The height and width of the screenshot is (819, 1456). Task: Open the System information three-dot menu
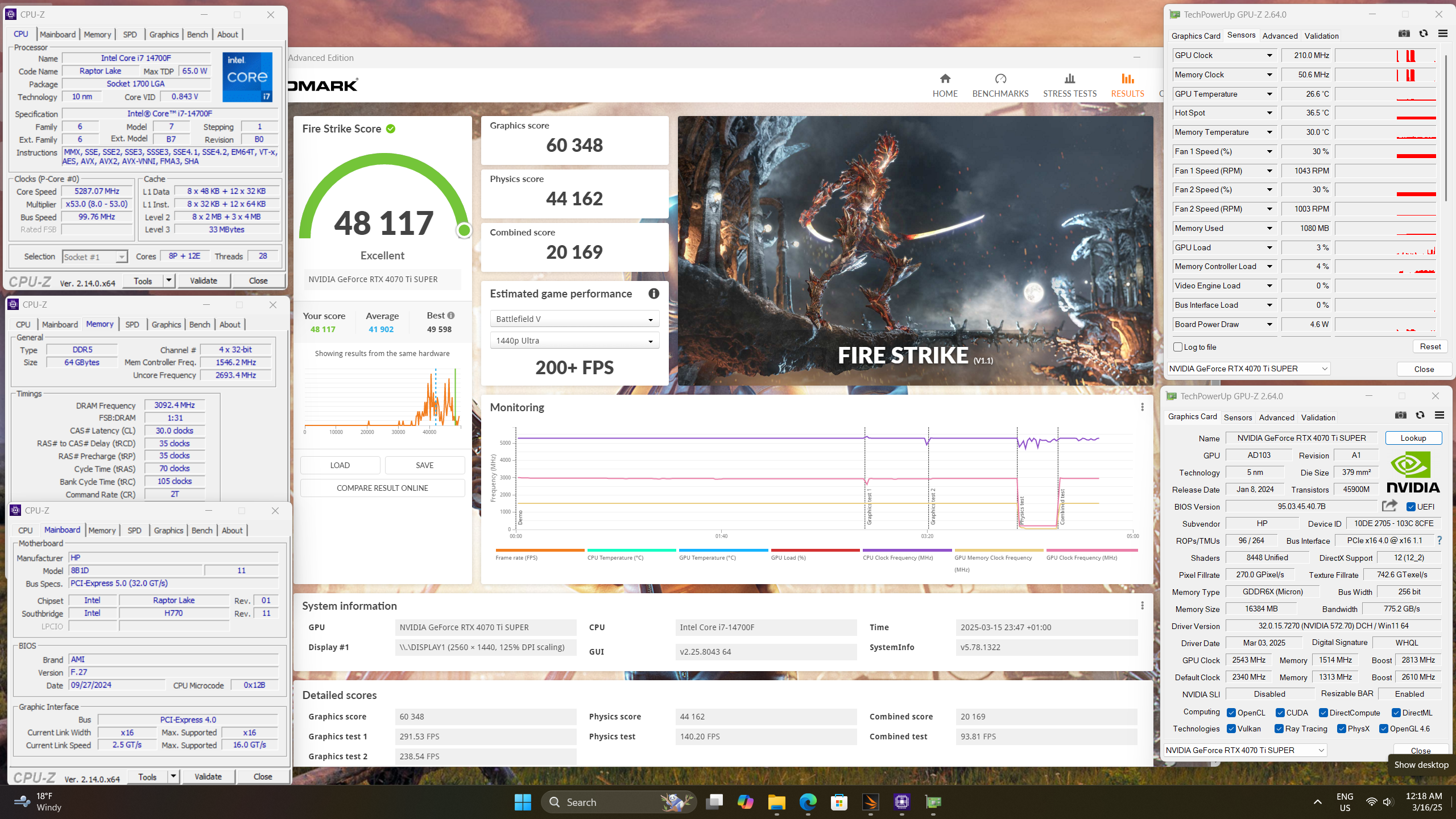pyautogui.click(x=1142, y=606)
